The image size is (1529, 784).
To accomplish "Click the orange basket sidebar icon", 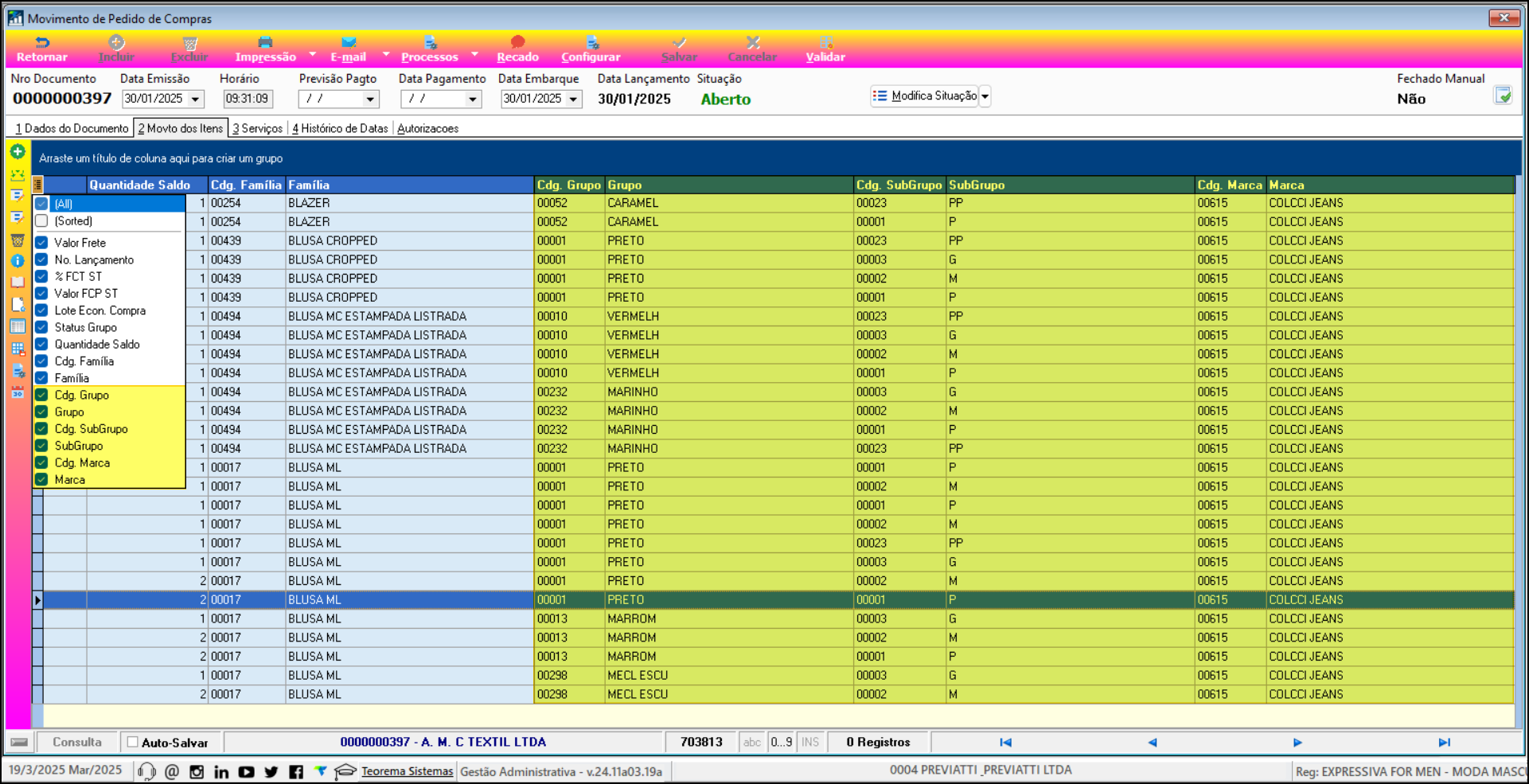I will (x=18, y=240).
